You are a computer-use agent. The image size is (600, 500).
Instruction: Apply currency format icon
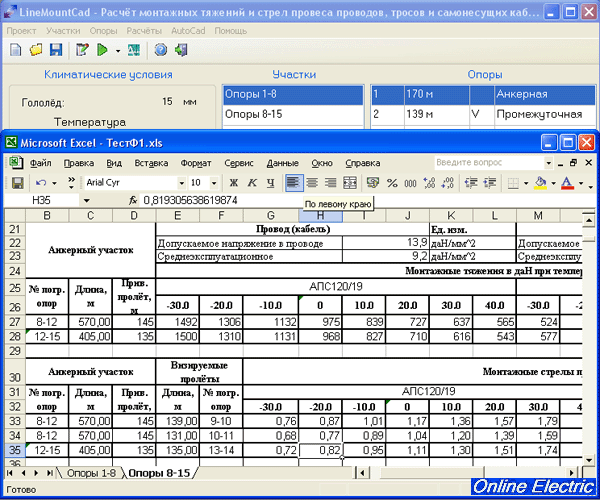click(373, 183)
